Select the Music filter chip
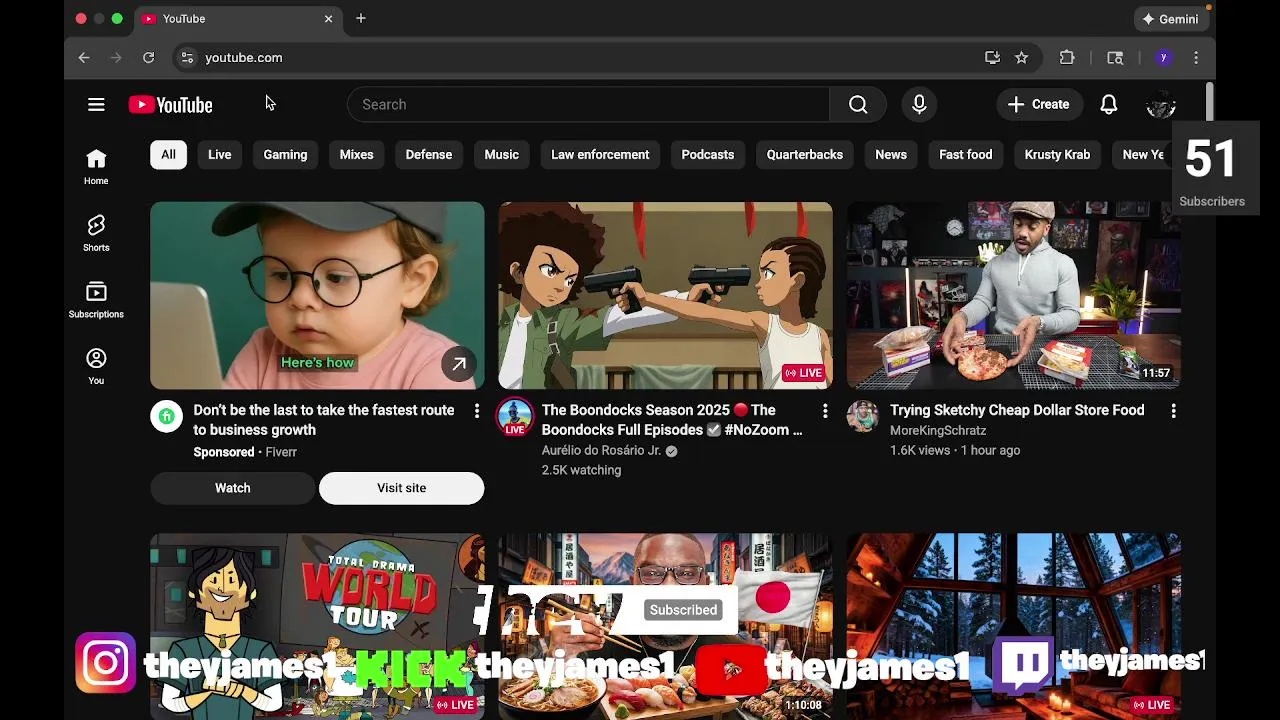The width and height of the screenshot is (1280, 720). (x=502, y=154)
